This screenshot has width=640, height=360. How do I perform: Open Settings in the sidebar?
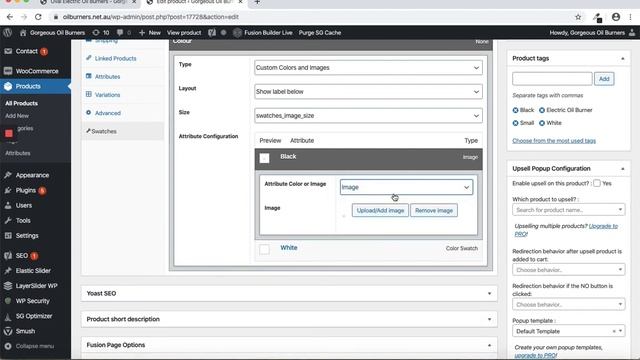(27, 236)
